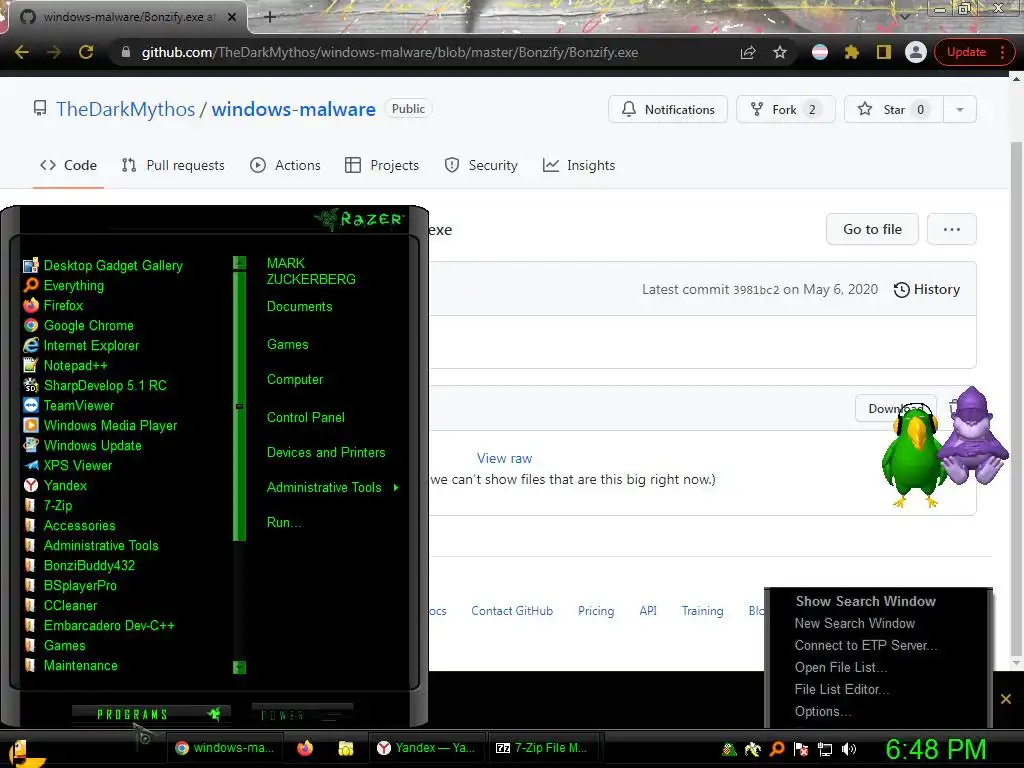Image resolution: width=1024 pixels, height=768 pixels.
Task: Open Control Panel from start menu
Action: tap(305, 417)
